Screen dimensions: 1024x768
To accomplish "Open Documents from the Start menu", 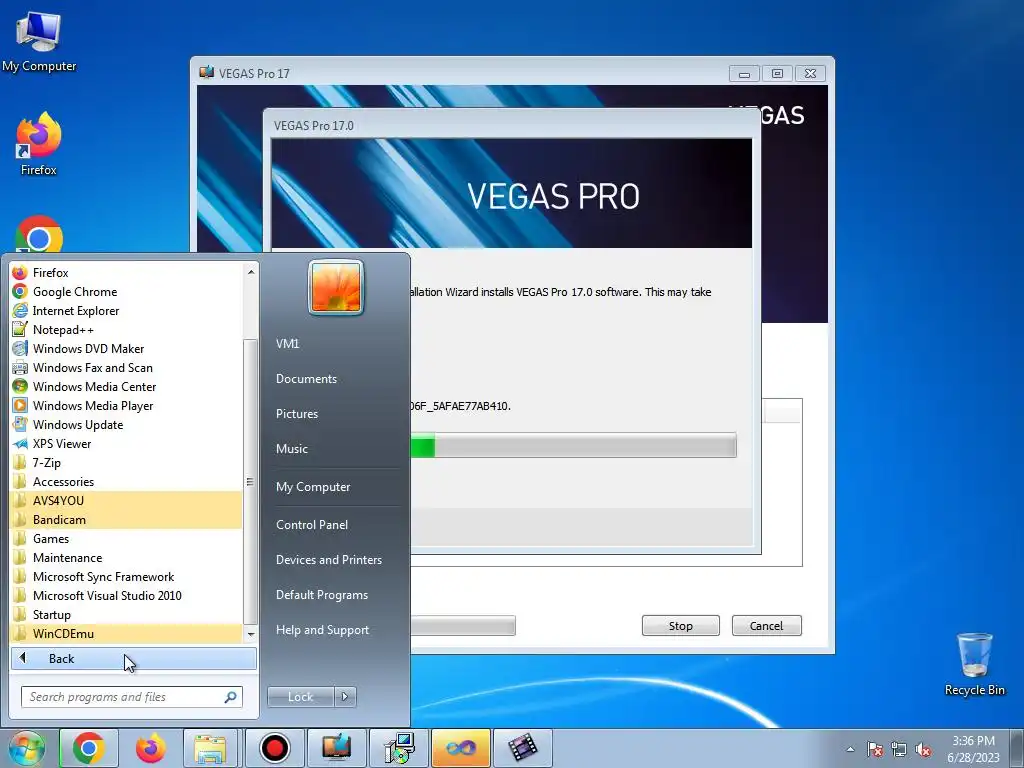I will click(x=306, y=379).
